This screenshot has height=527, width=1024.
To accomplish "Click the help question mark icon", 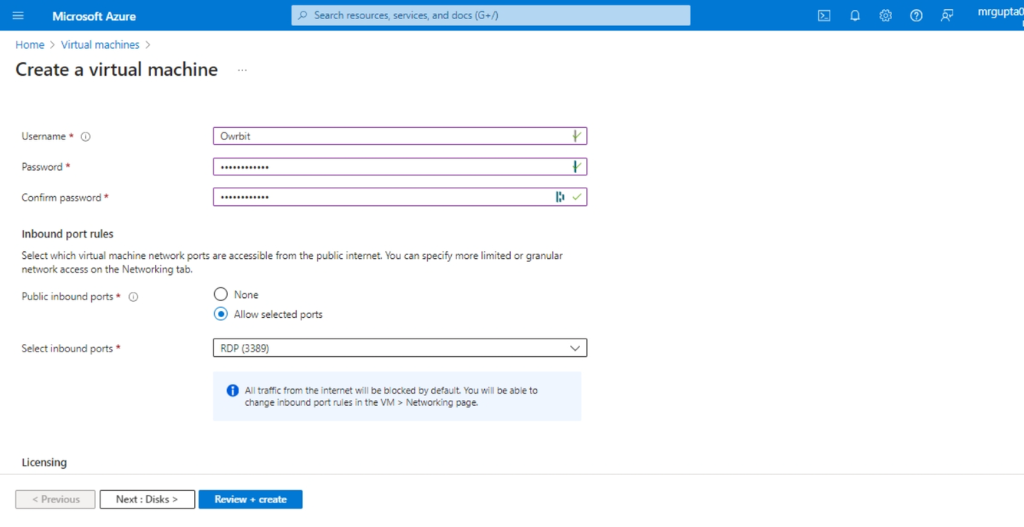I will tap(916, 16).
